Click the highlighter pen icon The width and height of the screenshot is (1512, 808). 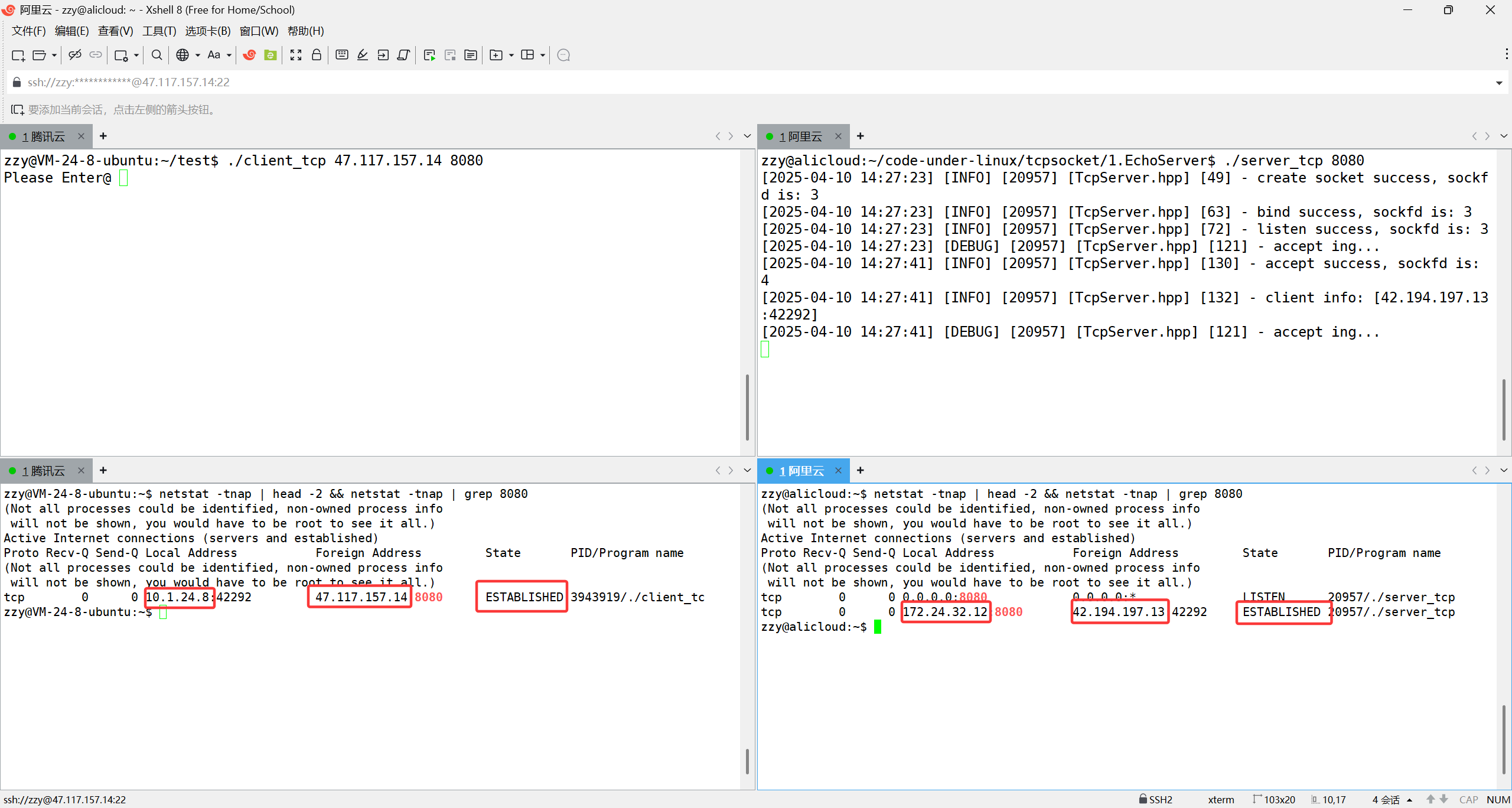coord(363,55)
